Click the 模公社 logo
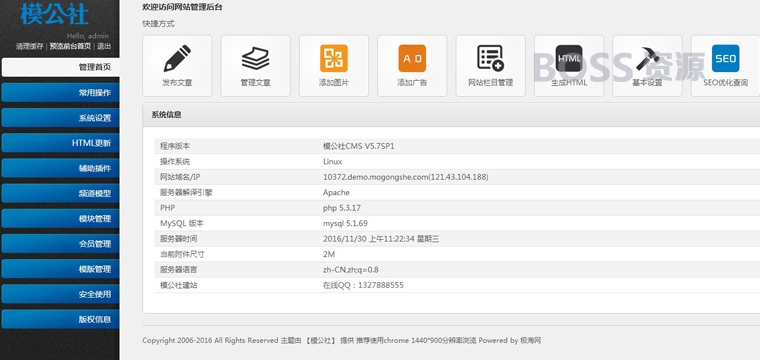The width and height of the screenshot is (760, 360). (x=54, y=13)
